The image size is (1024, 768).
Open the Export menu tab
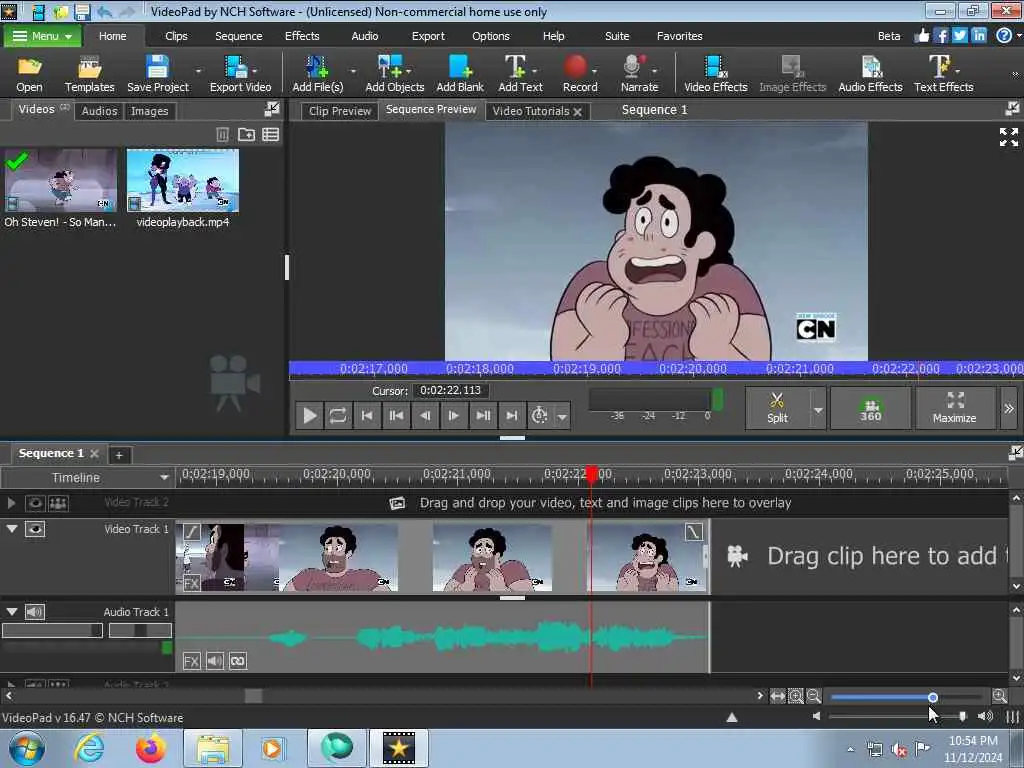click(428, 36)
